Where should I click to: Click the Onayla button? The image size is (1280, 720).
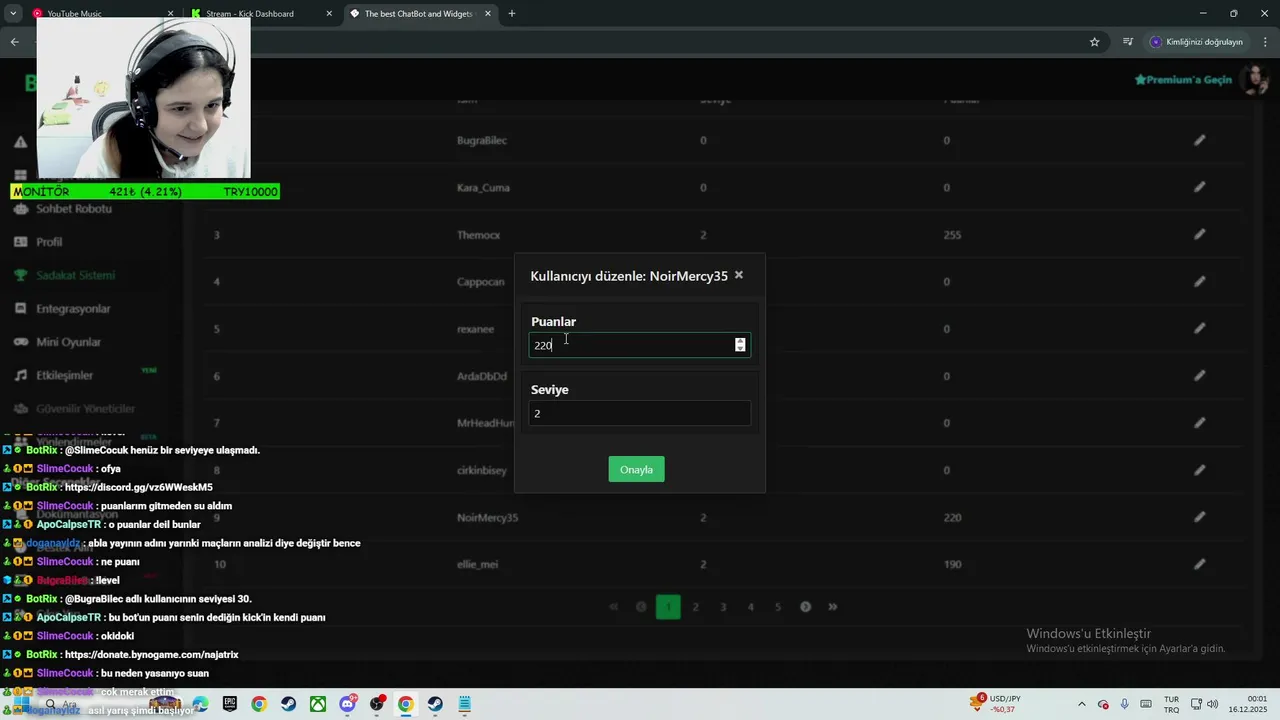coord(636,469)
